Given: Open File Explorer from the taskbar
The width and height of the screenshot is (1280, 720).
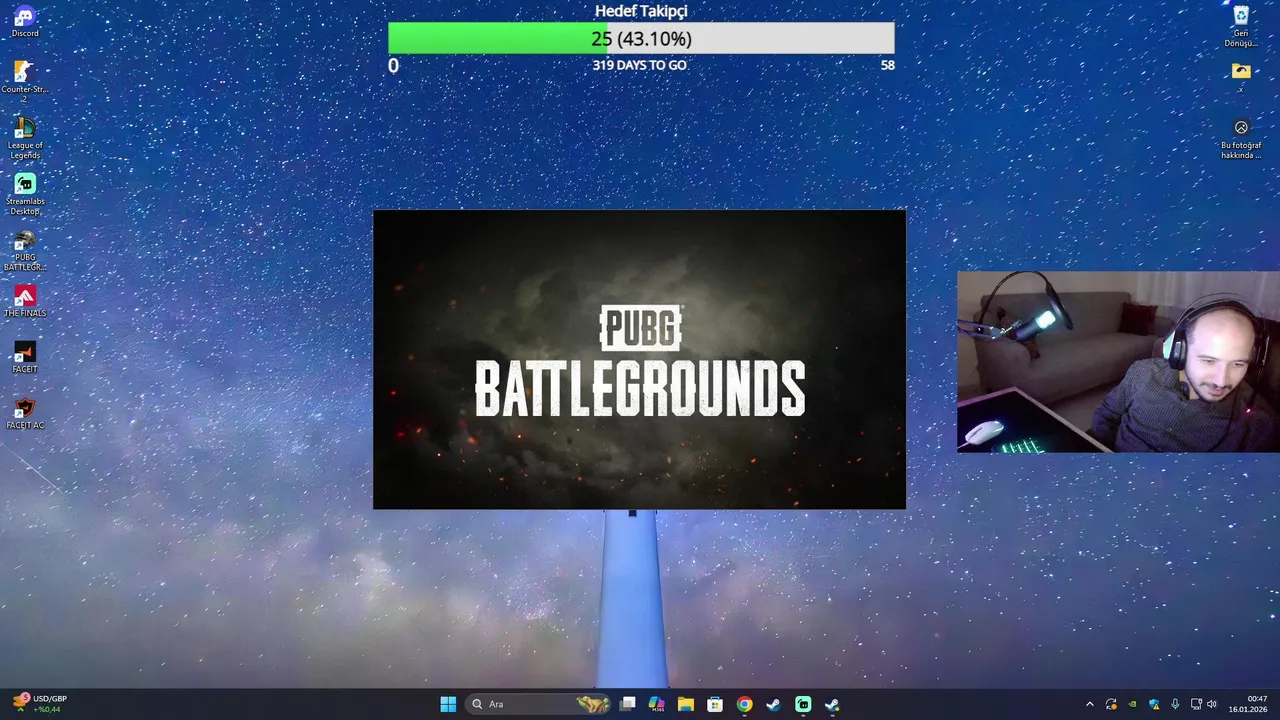Looking at the screenshot, I should (x=686, y=704).
